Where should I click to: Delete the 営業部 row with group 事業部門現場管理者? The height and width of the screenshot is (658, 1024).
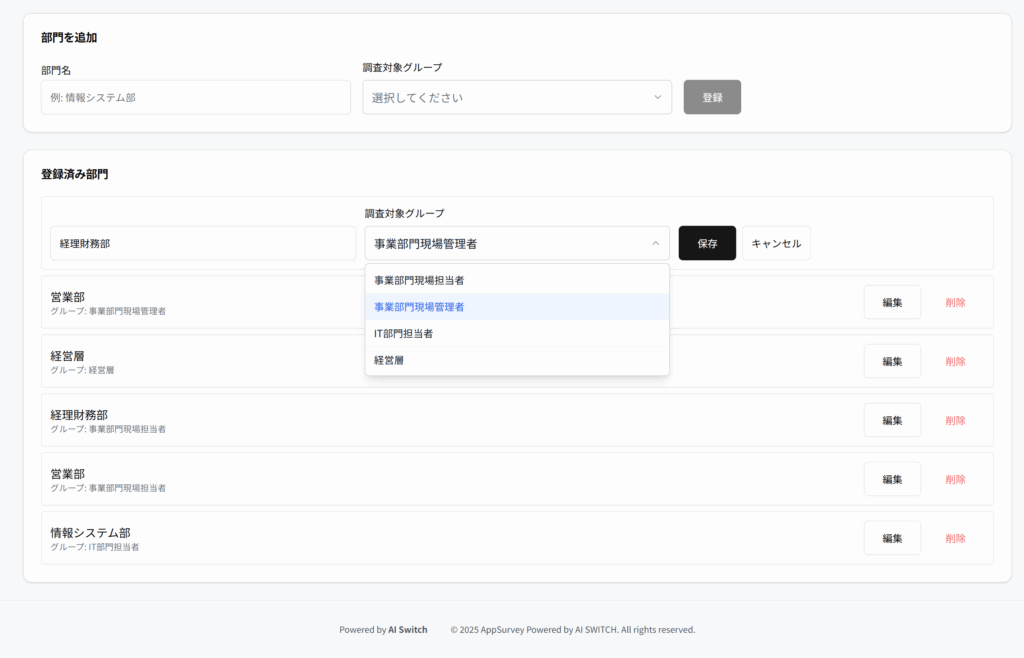(955, 302)
